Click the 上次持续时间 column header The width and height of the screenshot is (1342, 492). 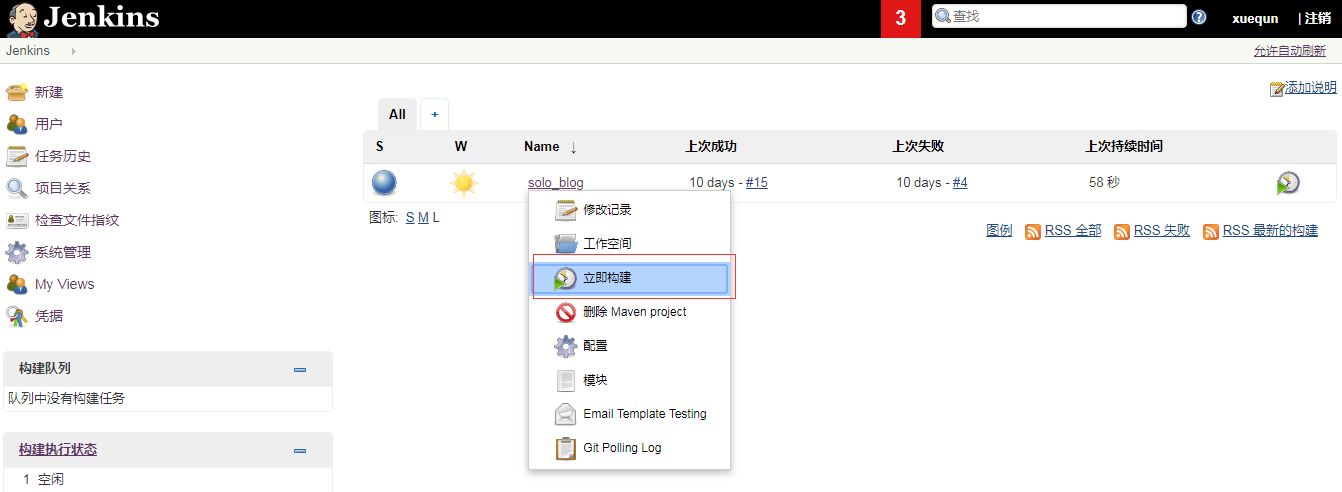(x=1124, y=147)
